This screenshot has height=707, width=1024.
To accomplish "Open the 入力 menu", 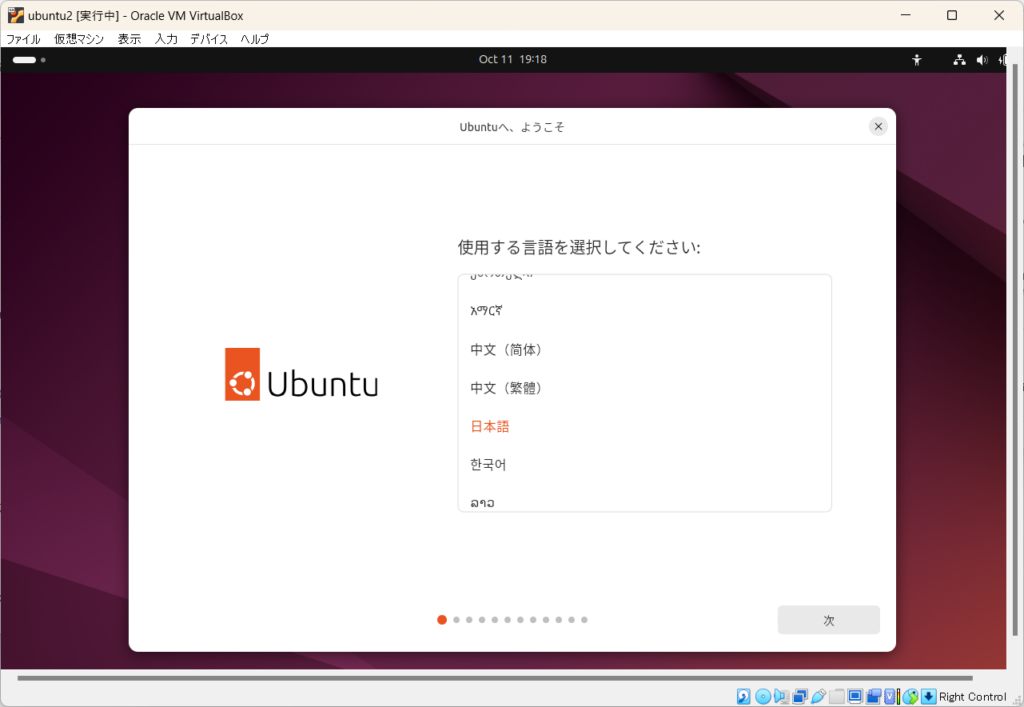I will point(166,39).
